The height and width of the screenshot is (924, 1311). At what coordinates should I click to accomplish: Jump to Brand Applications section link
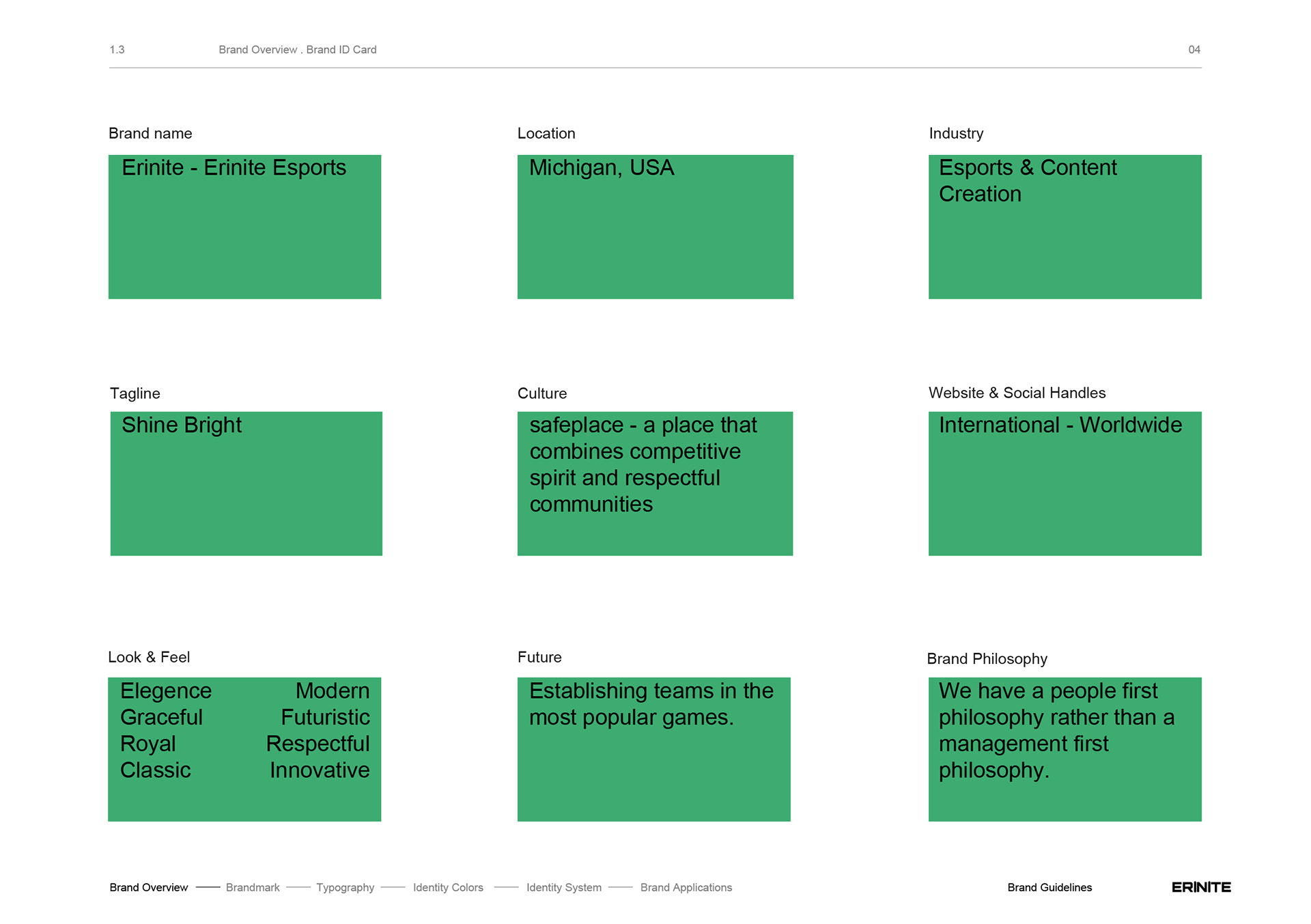click(x=686, y=887)
